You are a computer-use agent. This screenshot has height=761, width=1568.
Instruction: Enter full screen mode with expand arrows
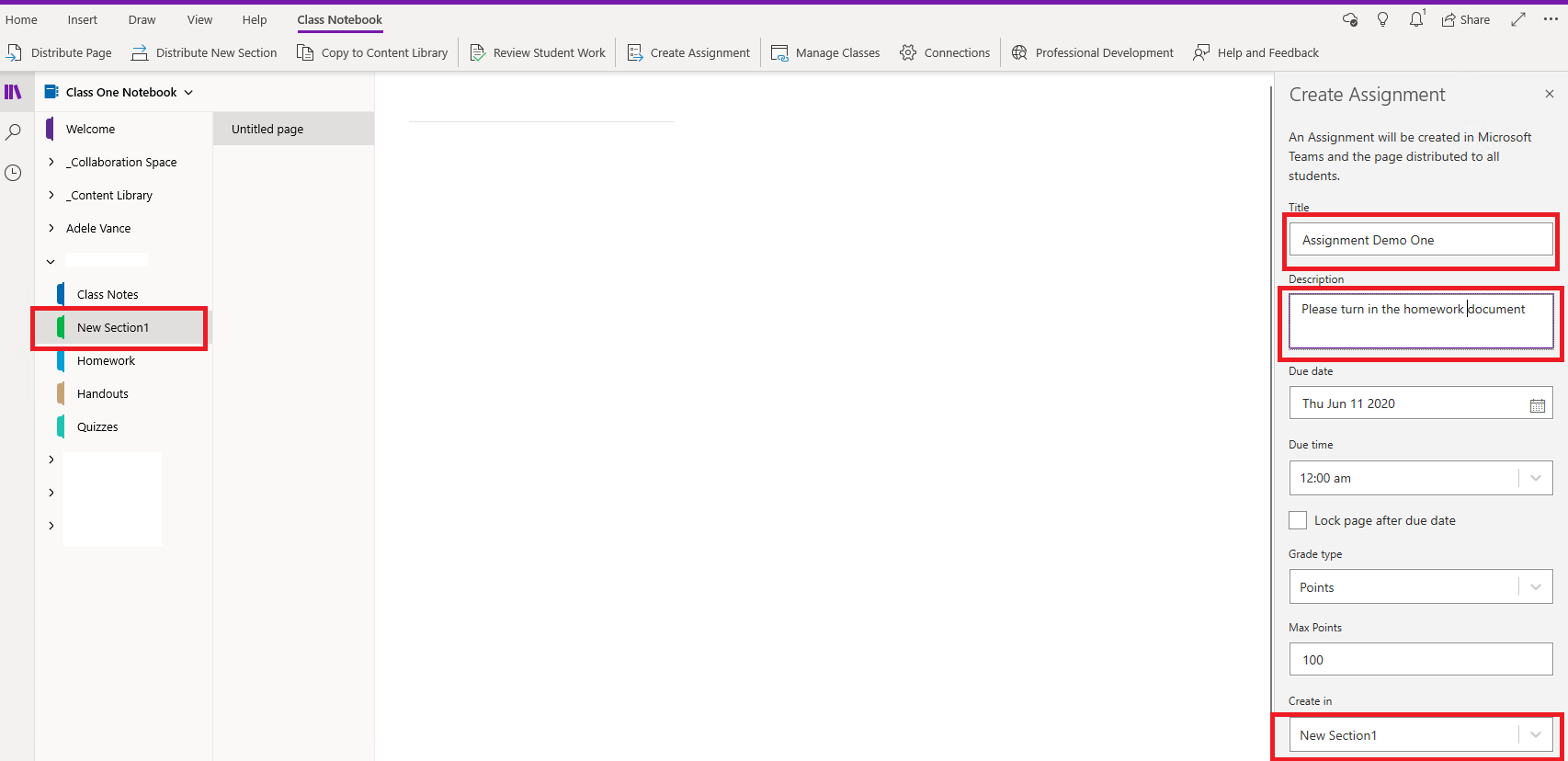(1517, 19)
